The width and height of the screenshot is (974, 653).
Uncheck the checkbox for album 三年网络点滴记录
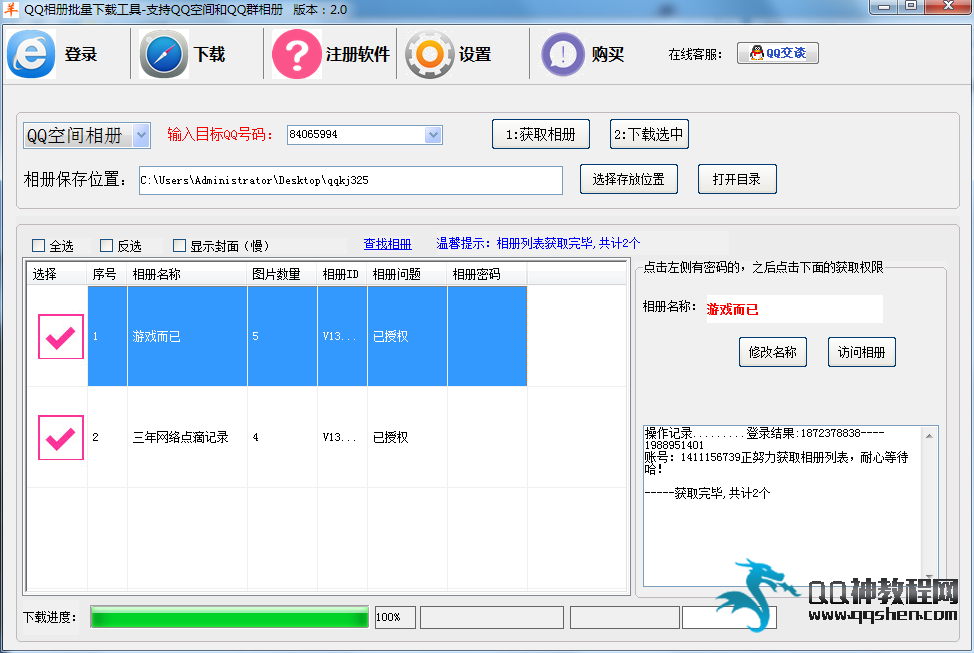point(61,437)
